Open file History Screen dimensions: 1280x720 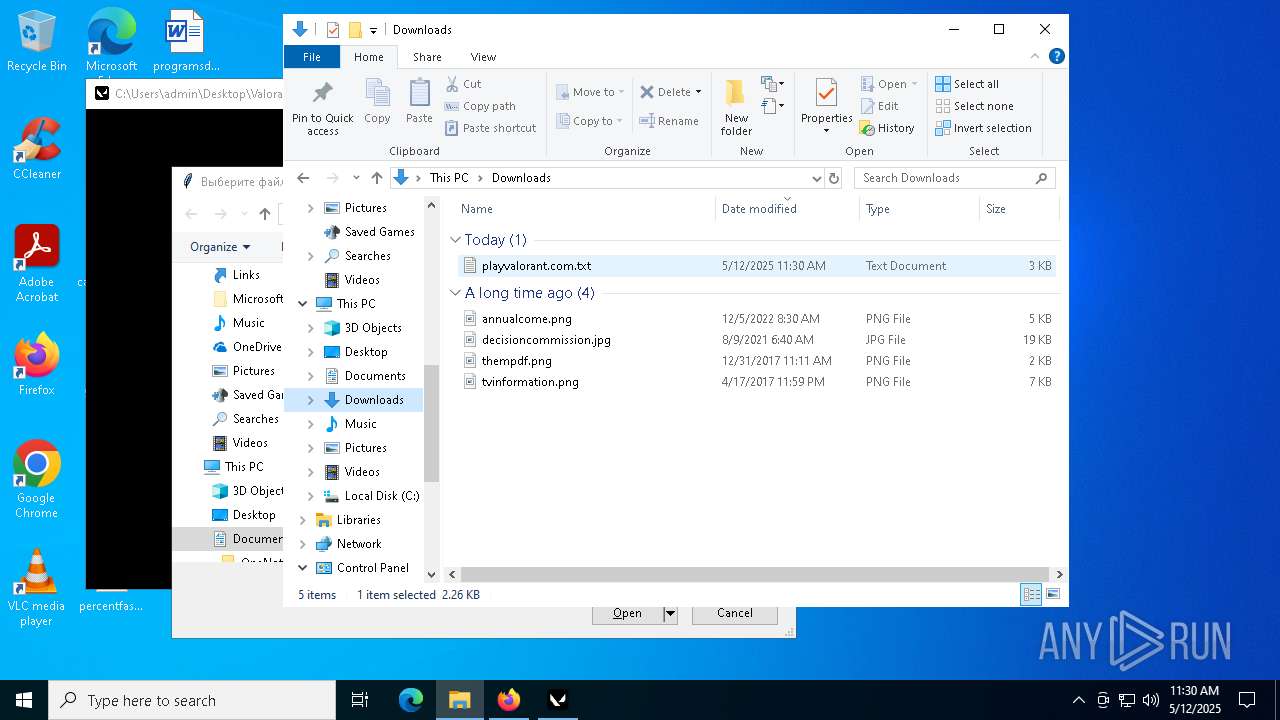(887, 128)
